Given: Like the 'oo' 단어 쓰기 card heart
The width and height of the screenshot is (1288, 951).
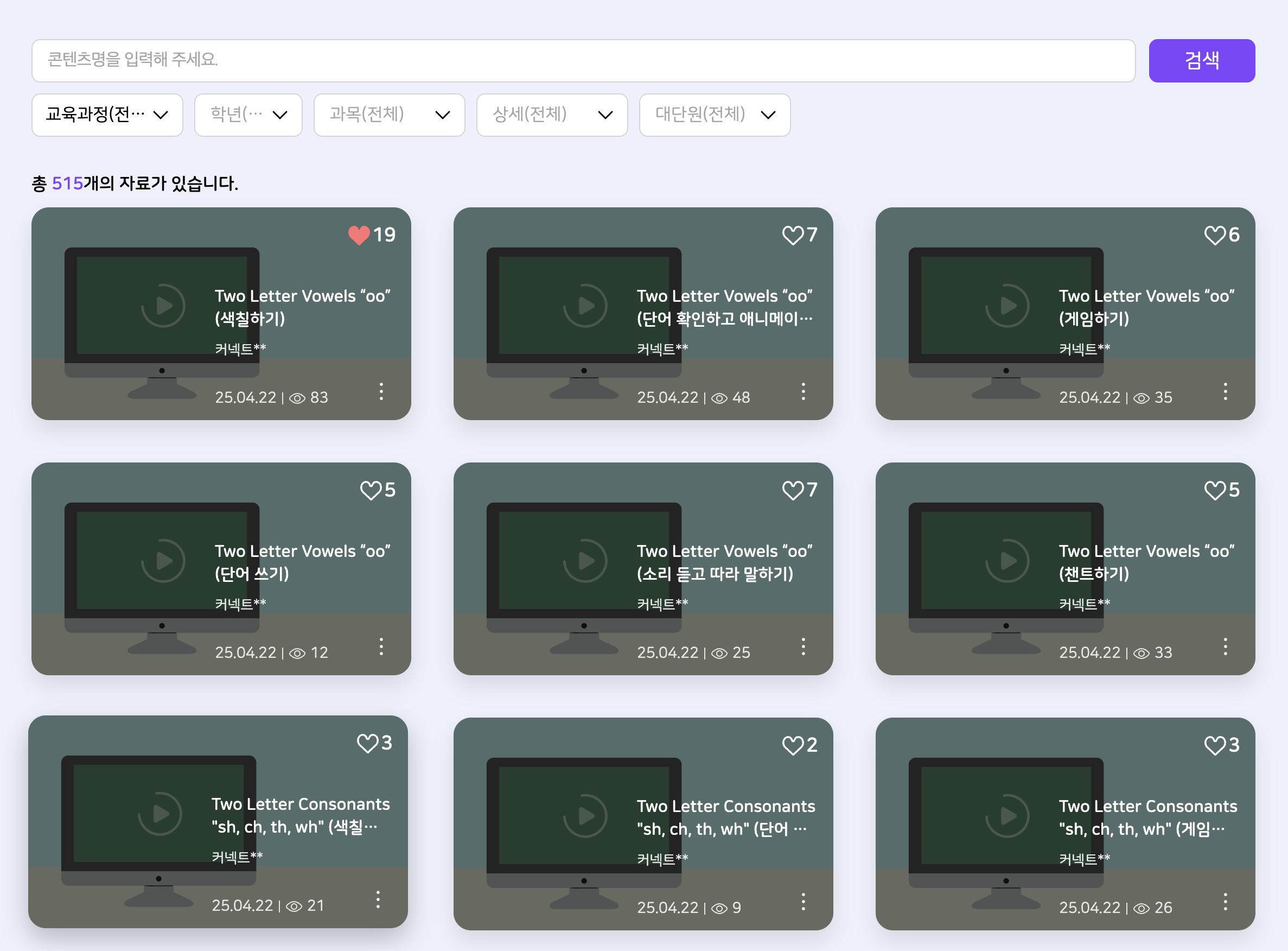Looking at the screenshot, I should (370, 490).
